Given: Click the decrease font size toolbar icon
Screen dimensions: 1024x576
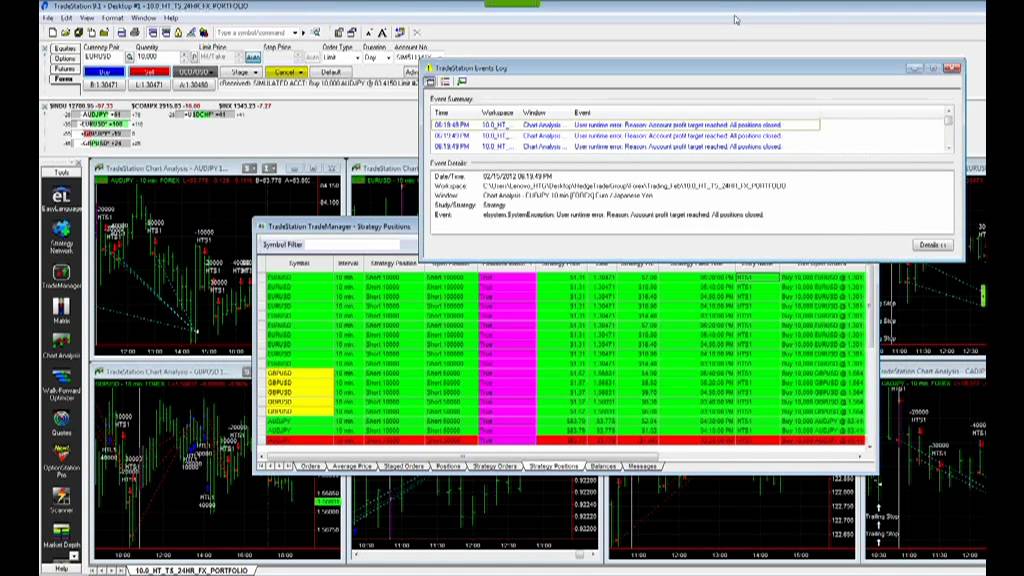Looking at the screenshot, I should click(x=370, y=33).
